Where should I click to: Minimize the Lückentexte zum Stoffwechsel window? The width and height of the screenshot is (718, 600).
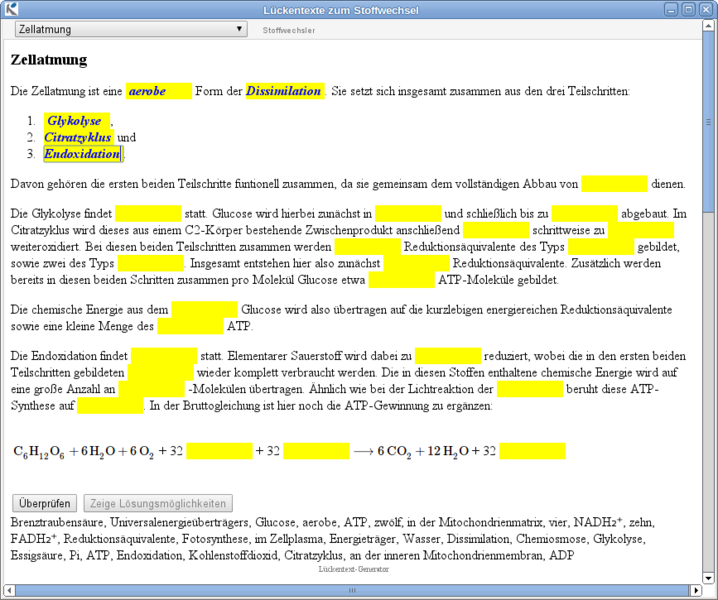point(671,10)
